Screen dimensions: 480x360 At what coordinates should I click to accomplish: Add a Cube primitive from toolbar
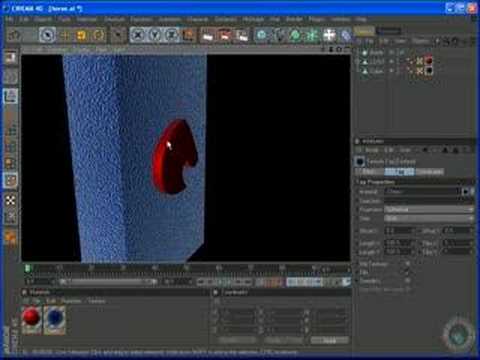(262, 35)
